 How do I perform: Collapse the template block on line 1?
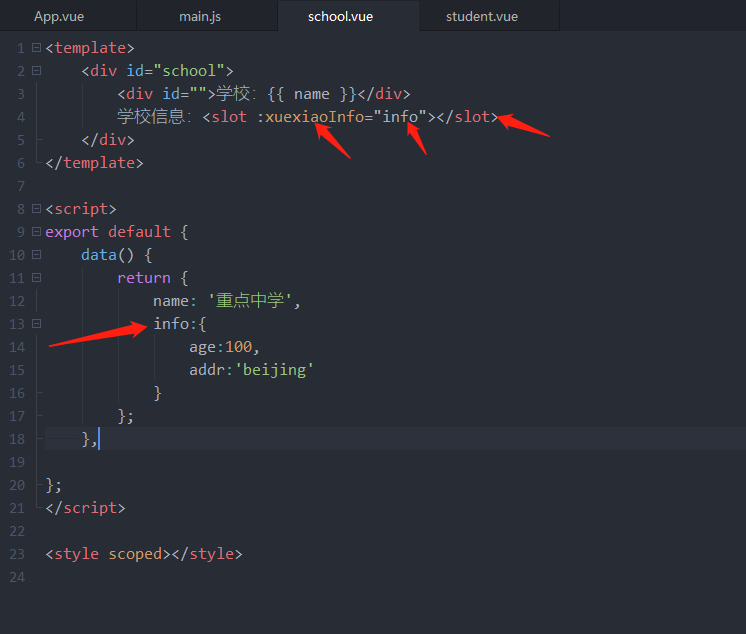coord(36,48)
